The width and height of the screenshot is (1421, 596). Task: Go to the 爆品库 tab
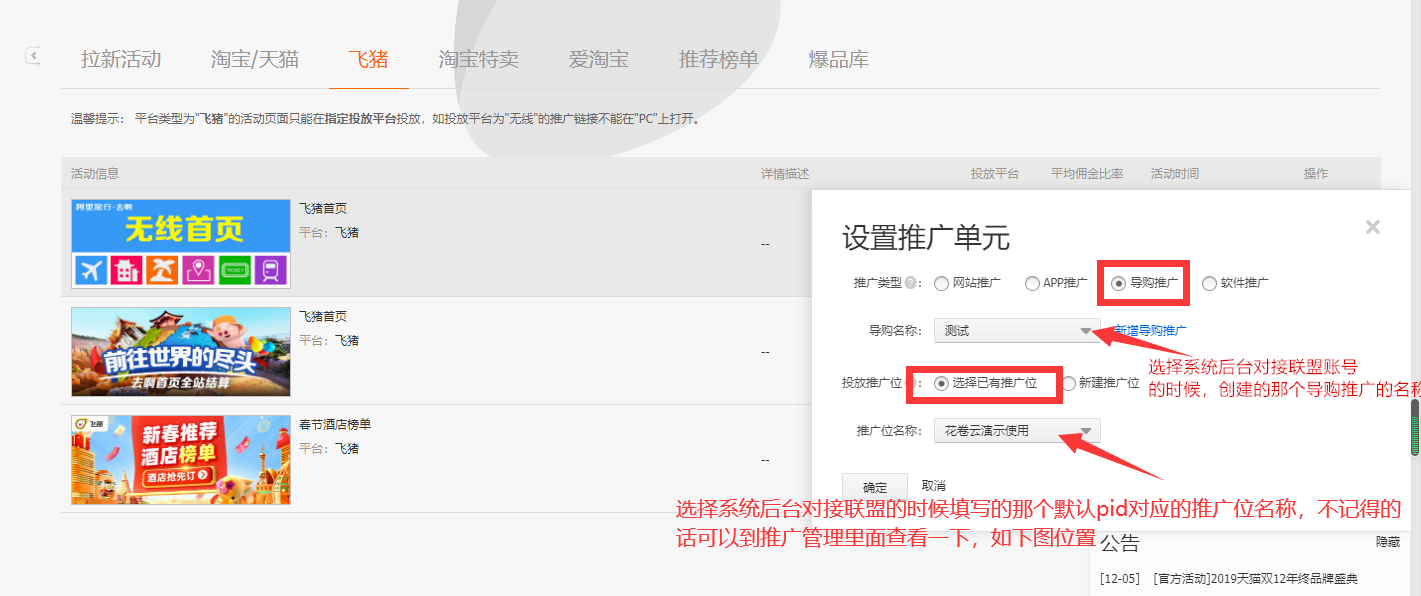pyautogui.click(x=838, y=59)
